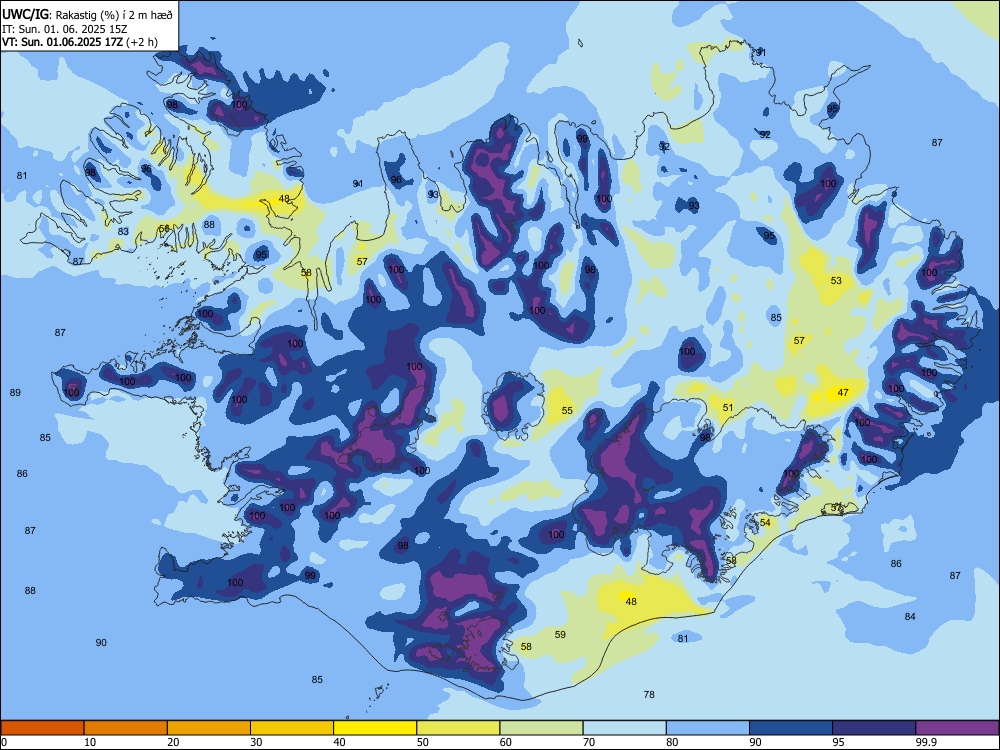Click the humidity value '84' over the sea
Viewport: 1000px width, 750px height.
(x=910, y=616)
